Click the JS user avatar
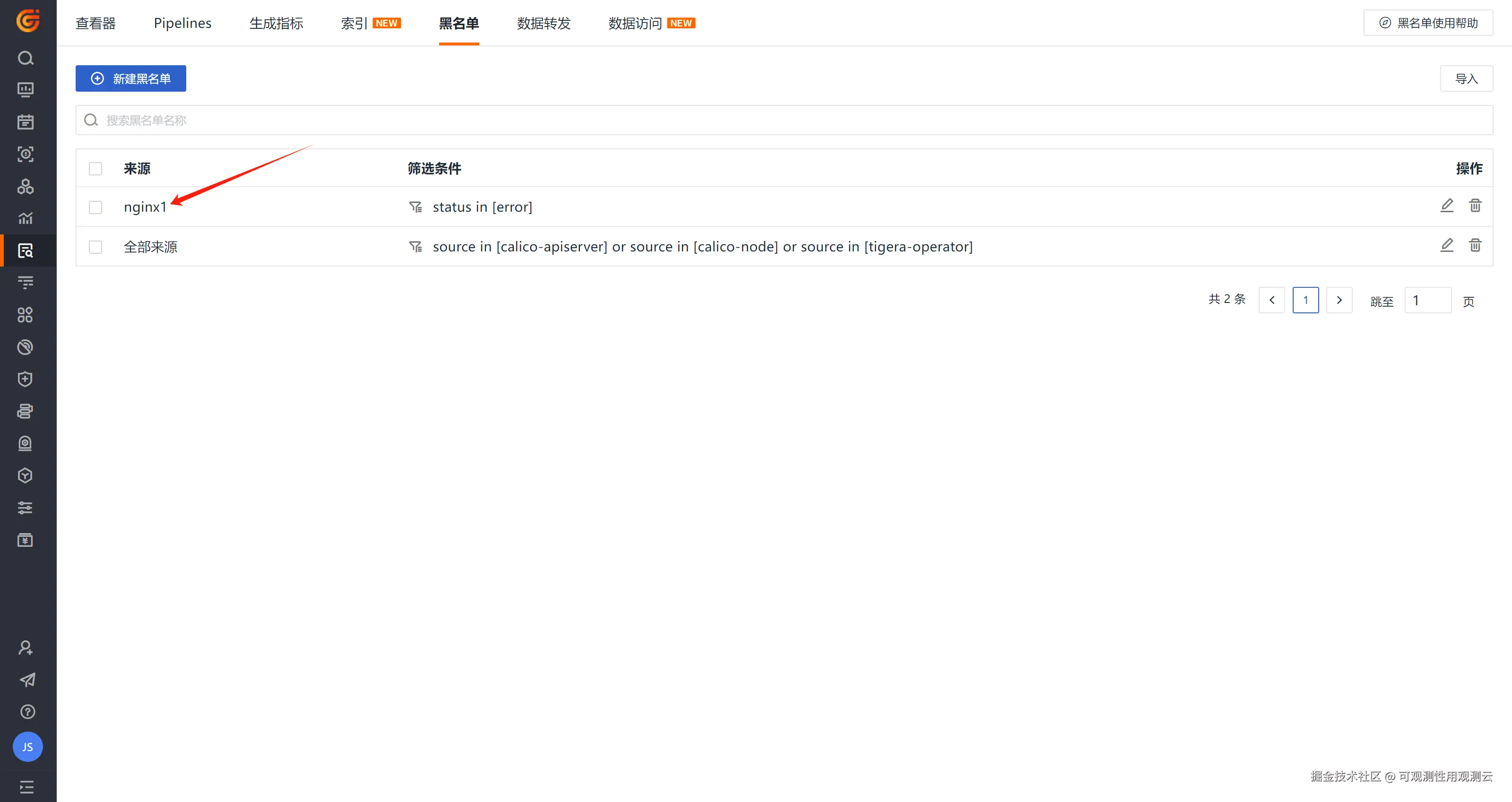Viewport: 1512px width, 802px height. 27,747
